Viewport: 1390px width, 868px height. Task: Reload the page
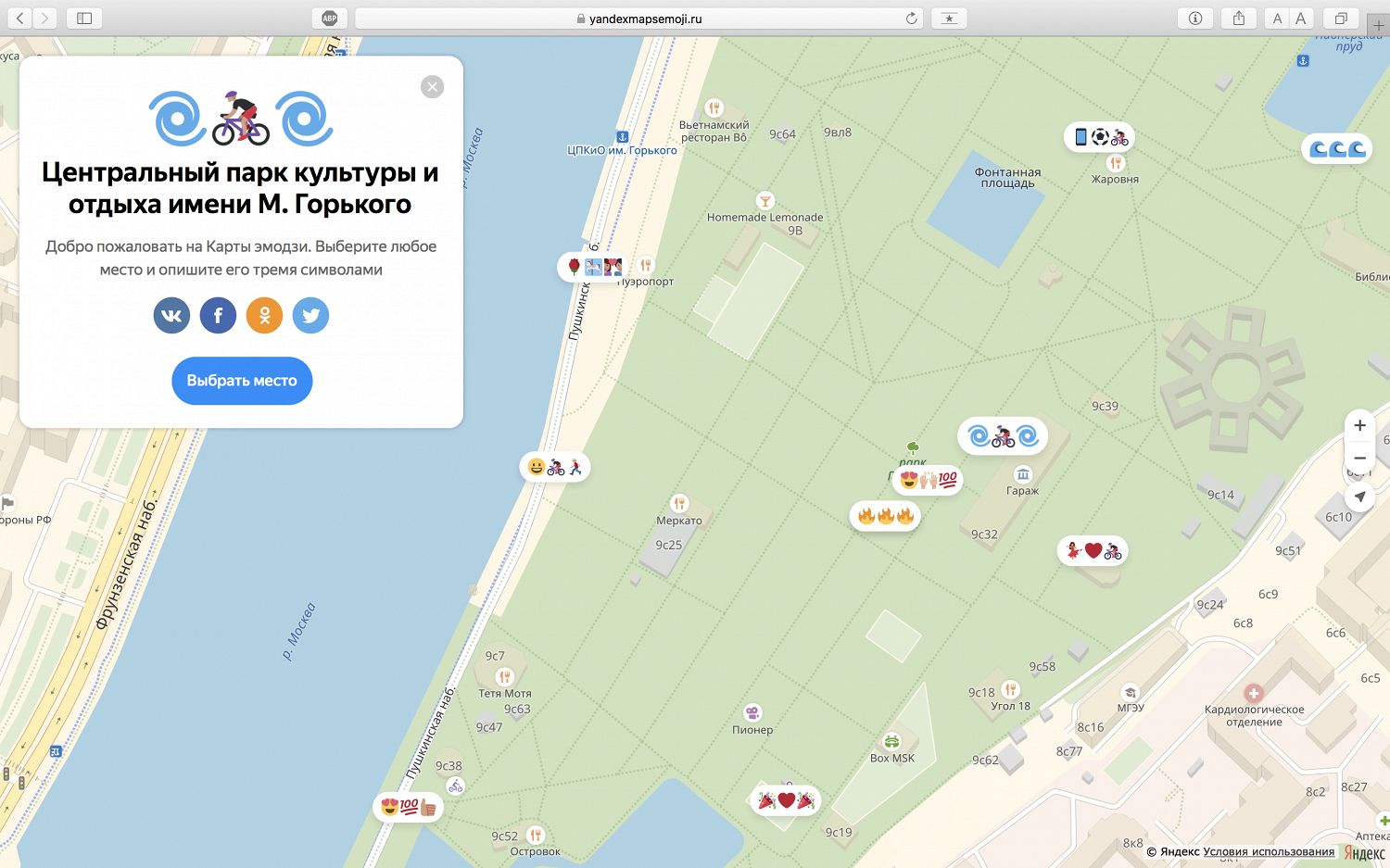click(911, 19)
